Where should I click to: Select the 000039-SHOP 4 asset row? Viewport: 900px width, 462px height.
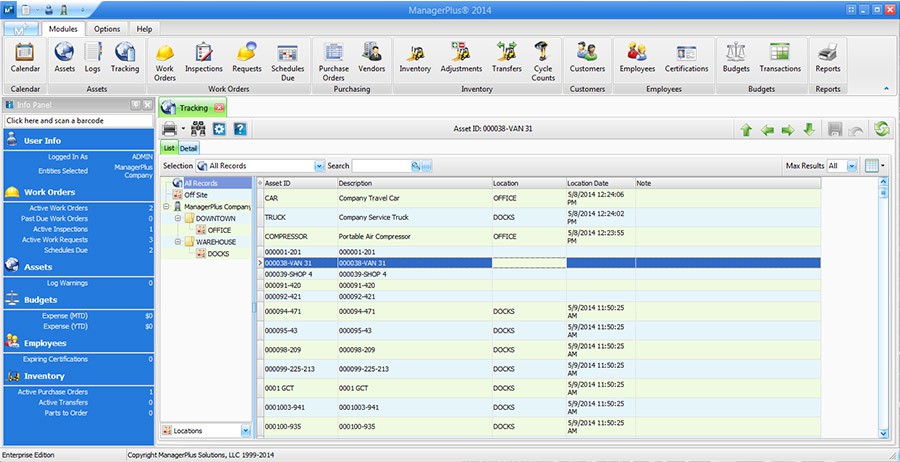click(x=541, y=274)
